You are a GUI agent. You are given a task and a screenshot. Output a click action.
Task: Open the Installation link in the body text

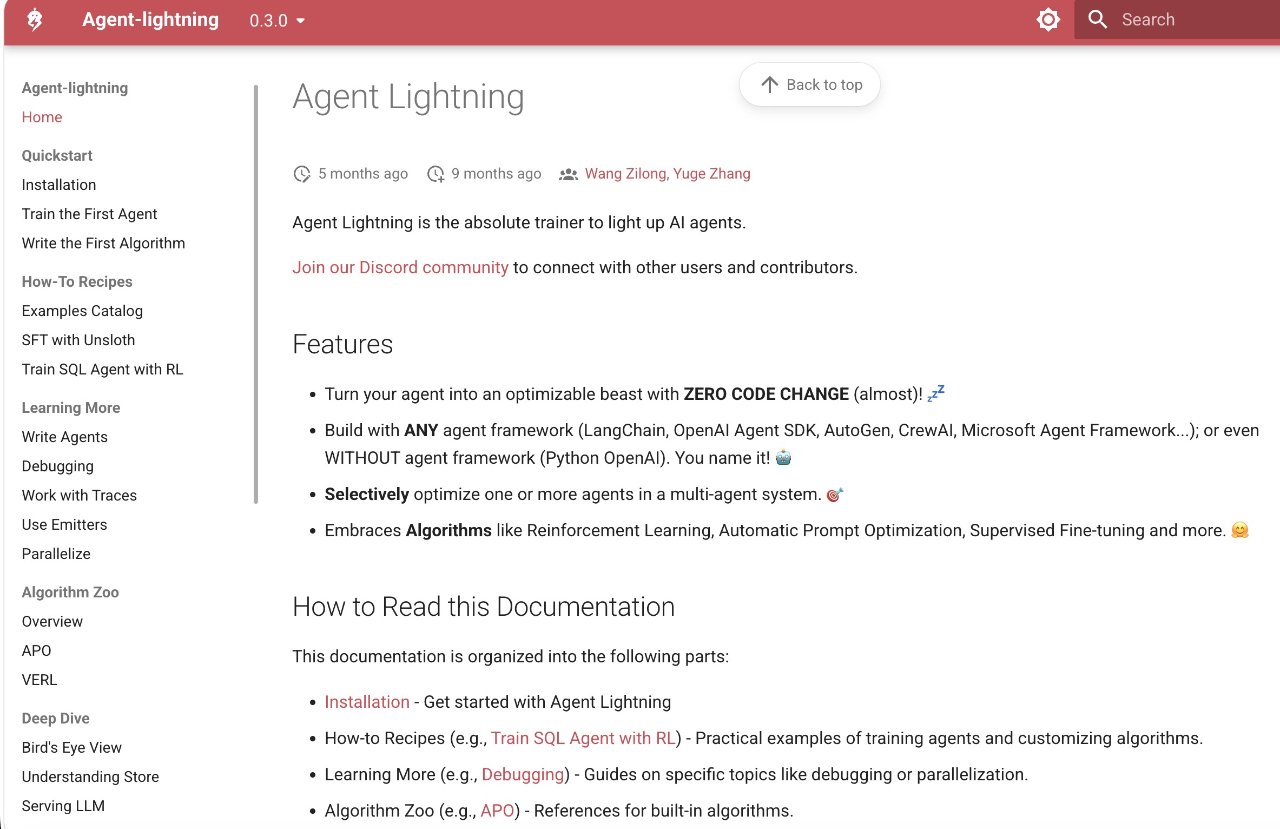pyautogui.click(x=367, y=702)
